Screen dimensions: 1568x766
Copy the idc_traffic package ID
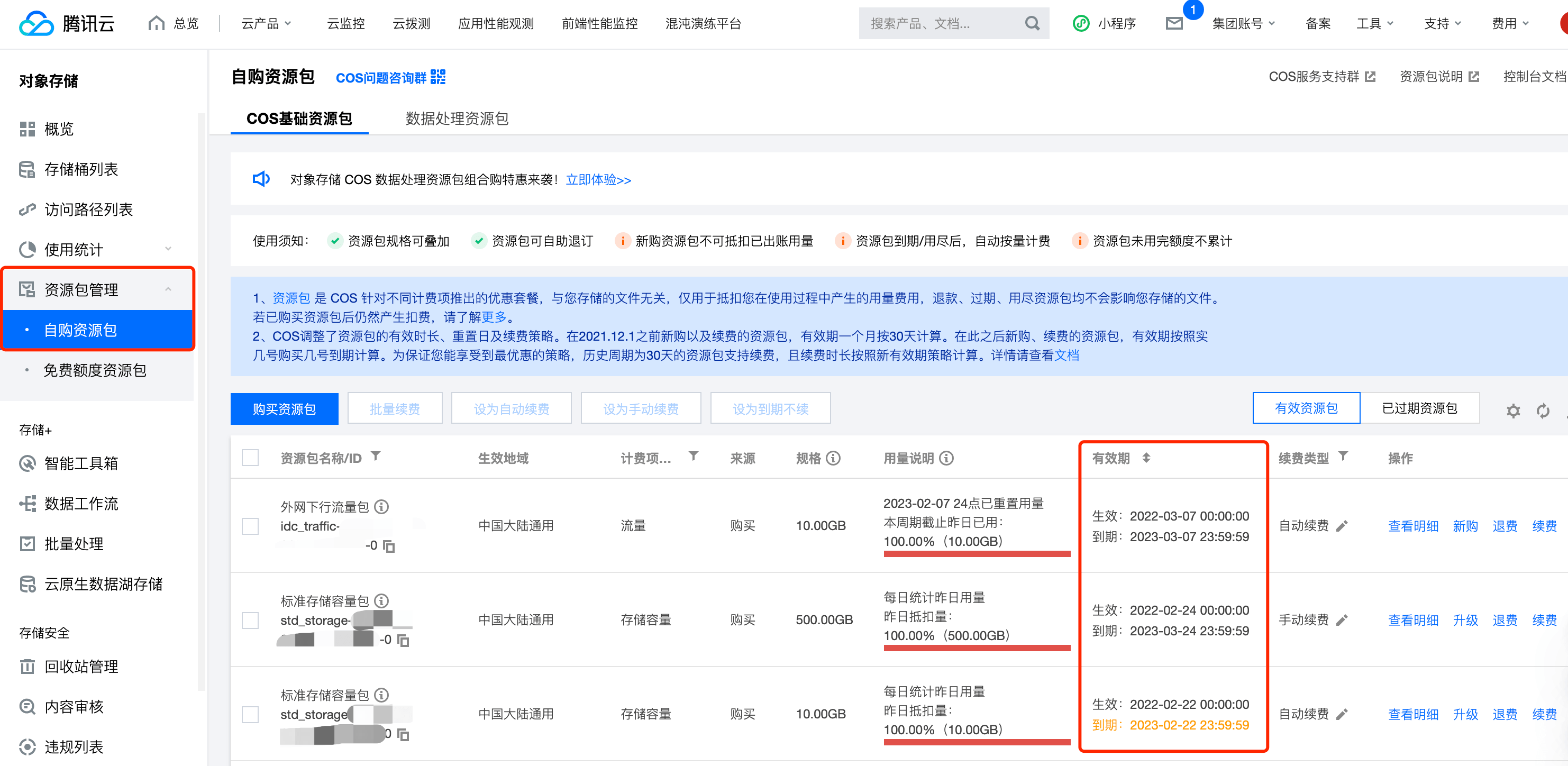click(x=388, y=546)
